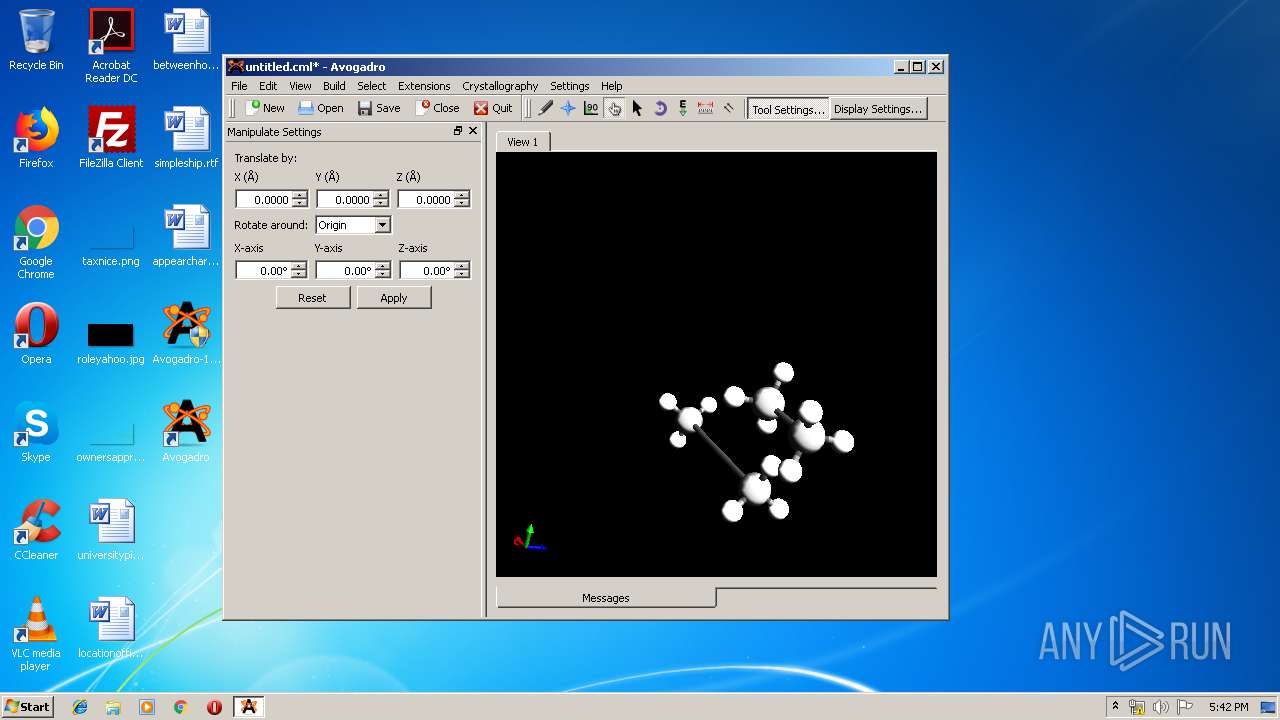Screen dimensions: 1280x720
Task: Select the Bond Centric Manipulate tool
Action: coord(591,108)
